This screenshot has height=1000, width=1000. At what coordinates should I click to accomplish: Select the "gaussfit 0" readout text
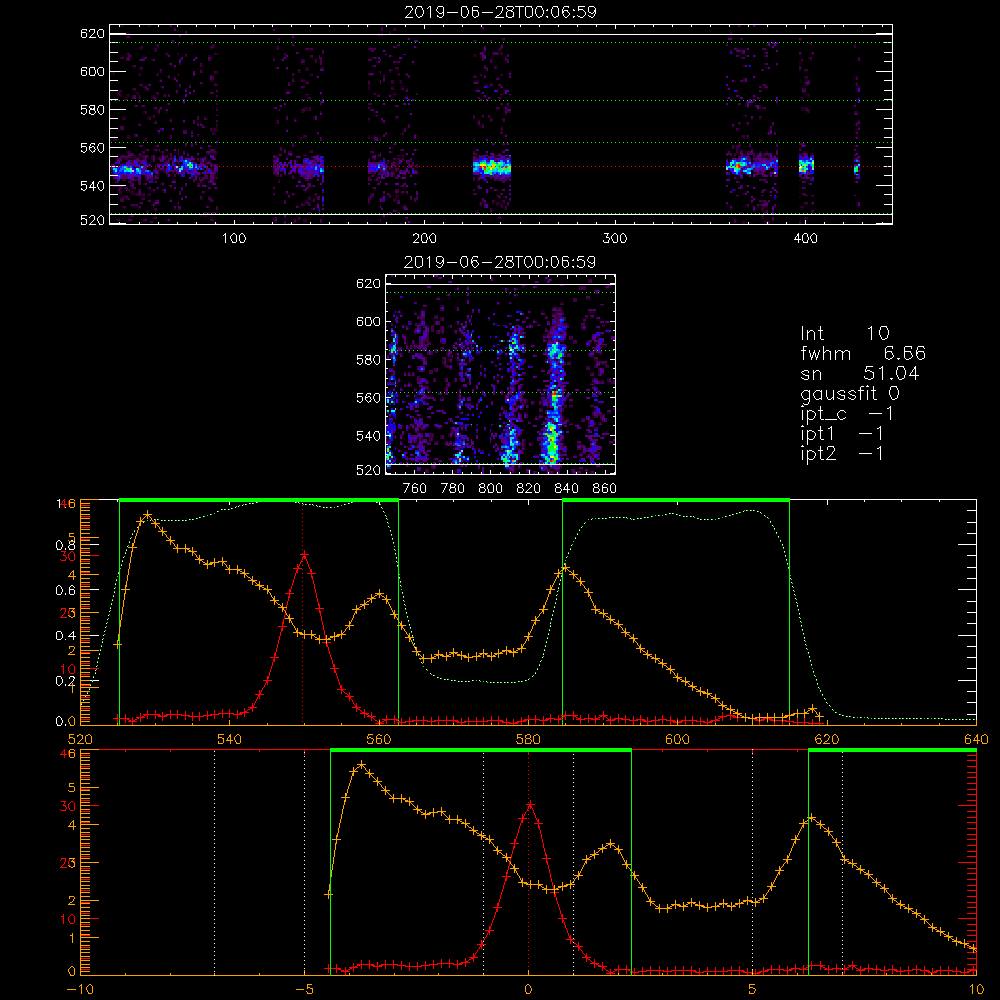849,394
